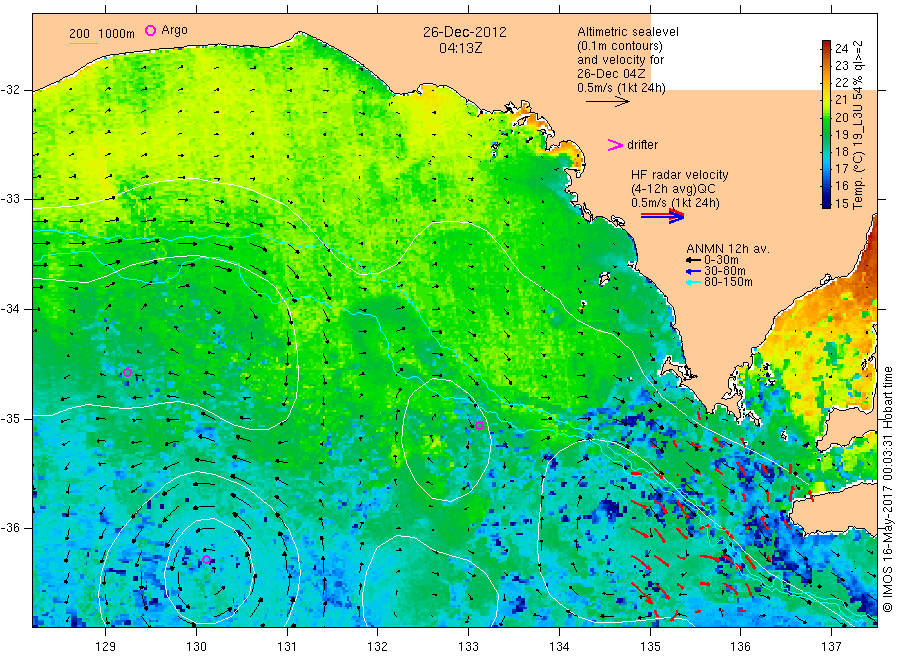
Task: Click the 24 value on the temperature scale
Action: (x=841, y=48)
